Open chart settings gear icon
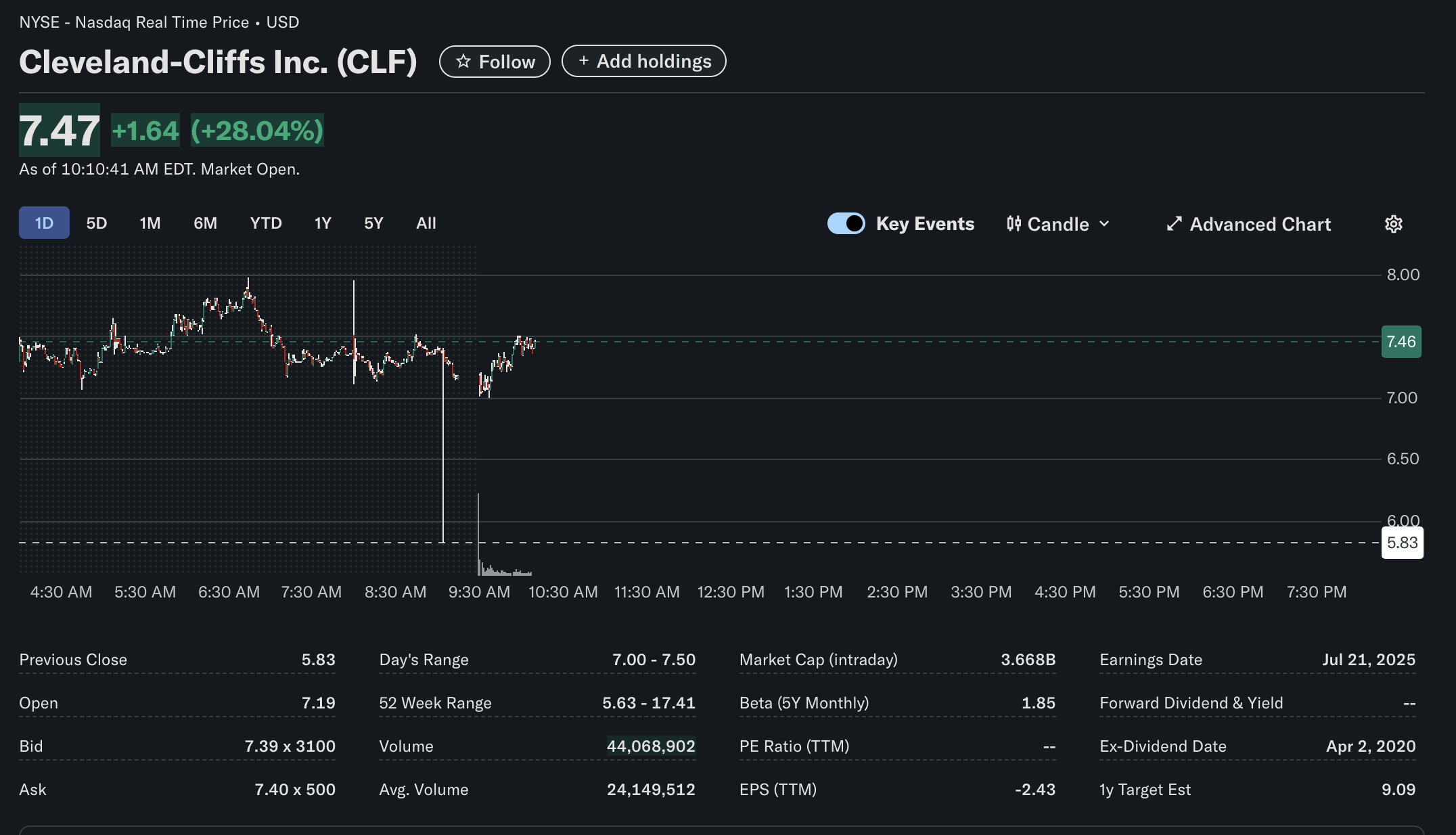 pyautogui.click(x=1393, y=224)
